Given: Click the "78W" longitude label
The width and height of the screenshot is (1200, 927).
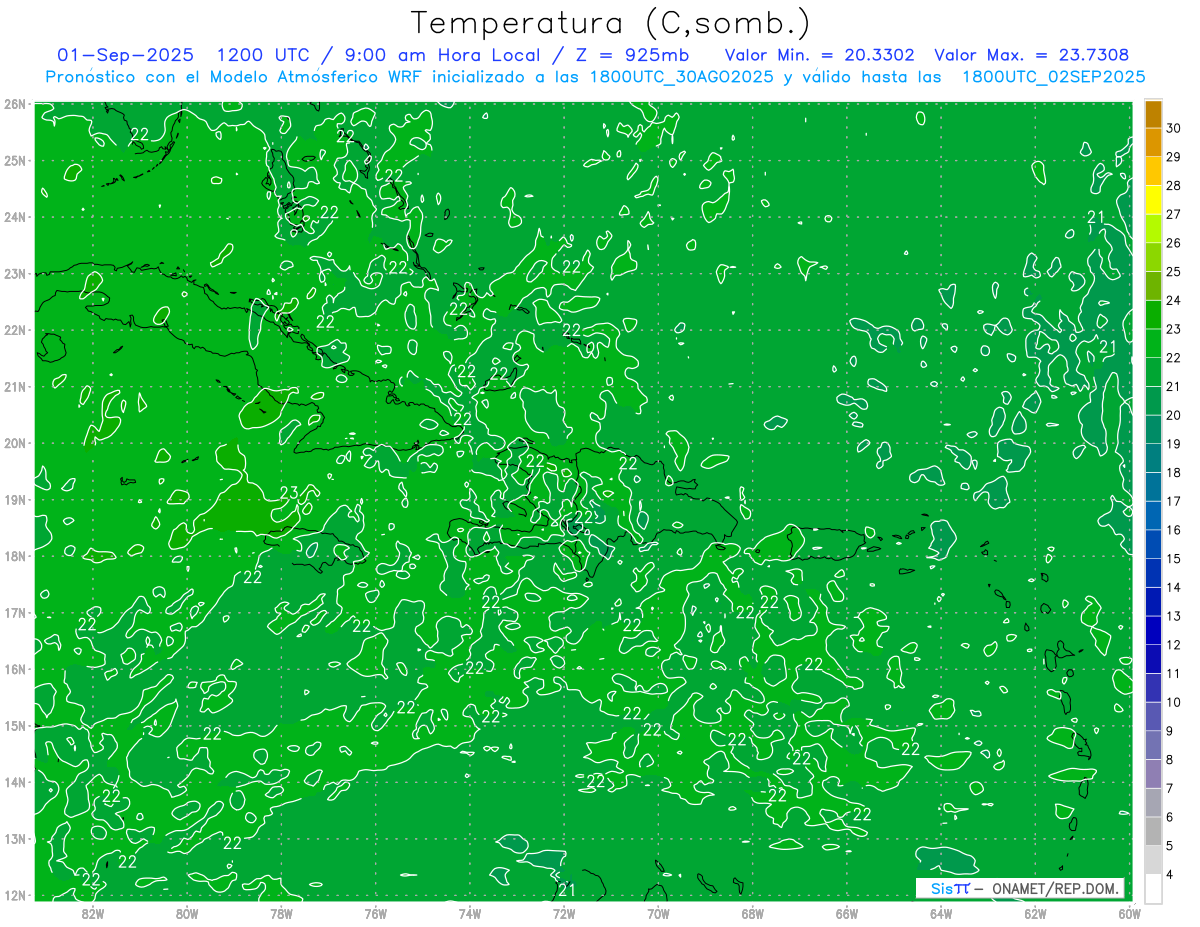Looking at the screenshot, I should (x=281, y=913).
